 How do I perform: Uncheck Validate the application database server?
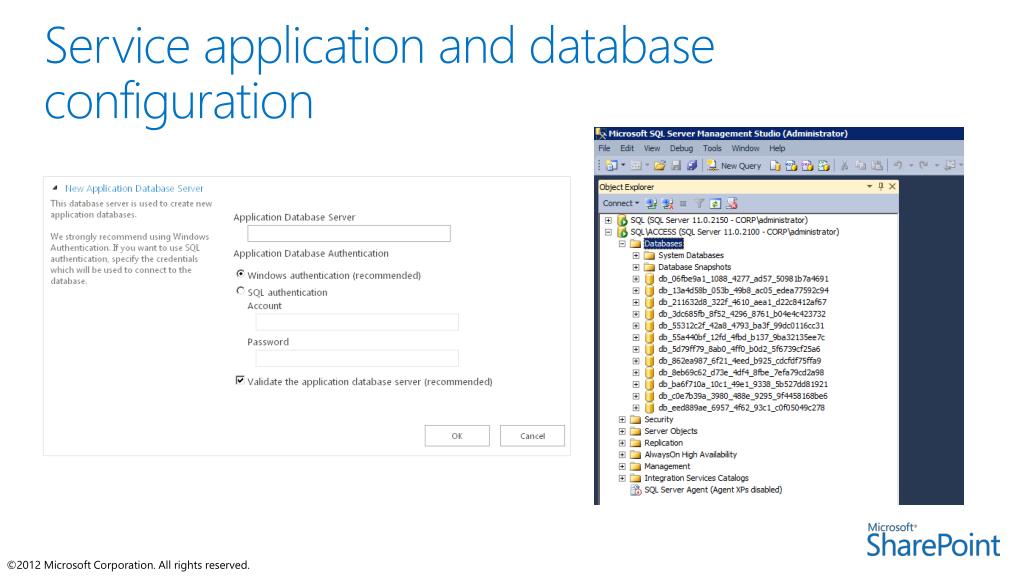tap(240, 381)
